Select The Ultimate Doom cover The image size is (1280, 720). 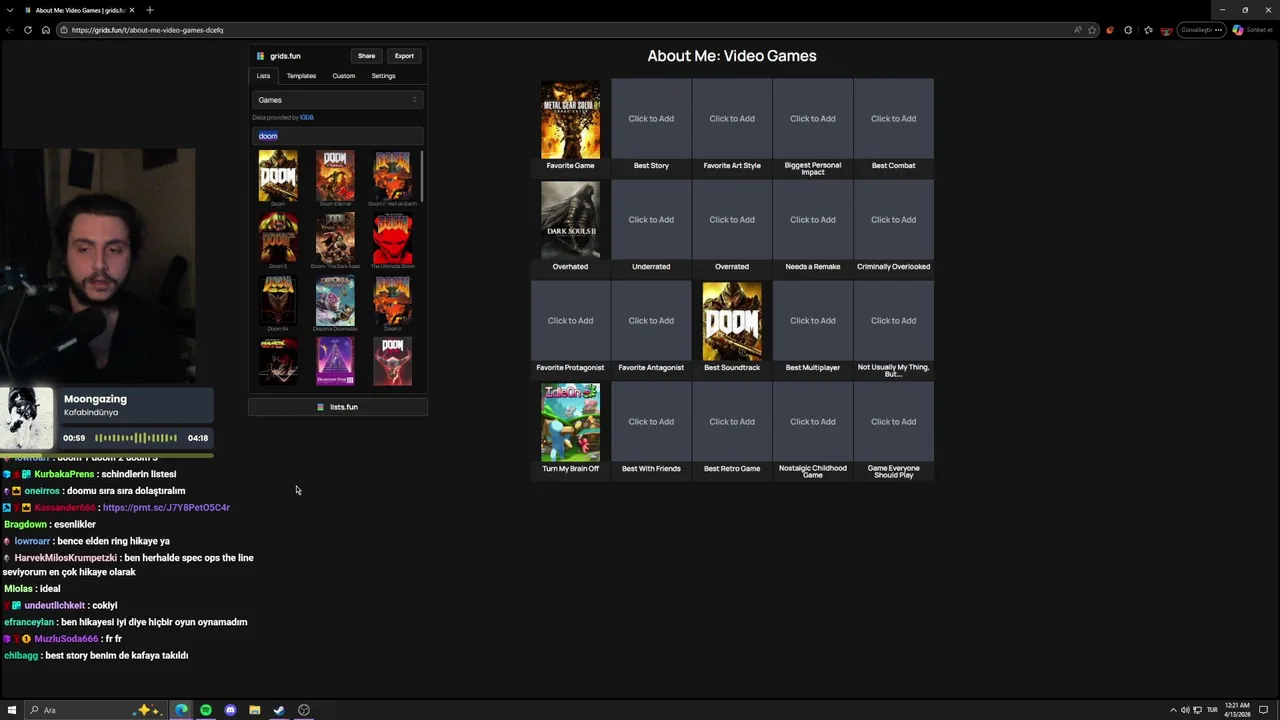(392, 237)
